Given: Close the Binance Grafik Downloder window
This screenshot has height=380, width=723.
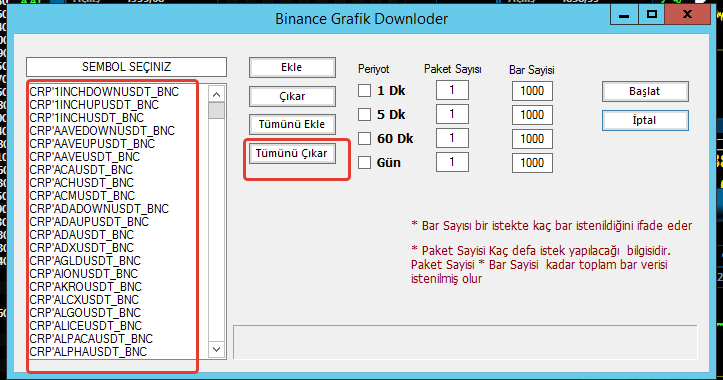Looking at the screenshot, I should pos(687,15).
